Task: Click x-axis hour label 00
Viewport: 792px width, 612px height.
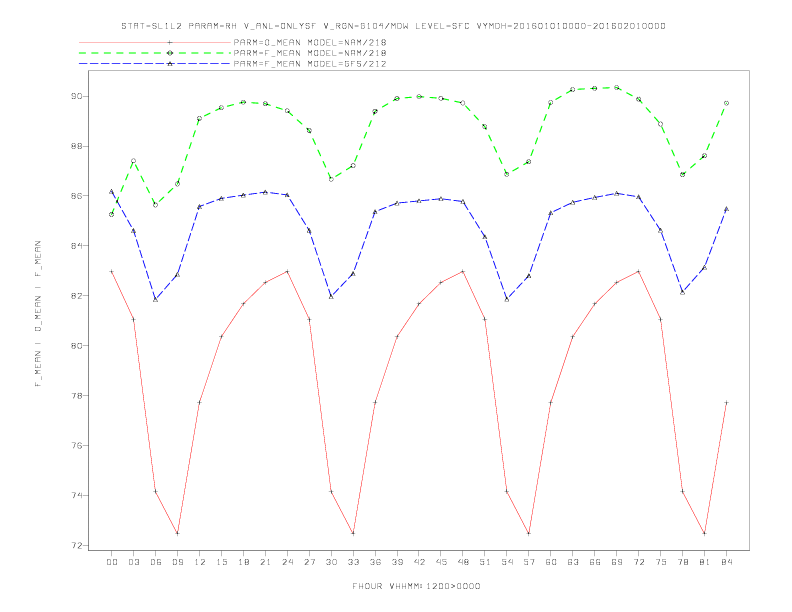Action: (x=112, y=562)
